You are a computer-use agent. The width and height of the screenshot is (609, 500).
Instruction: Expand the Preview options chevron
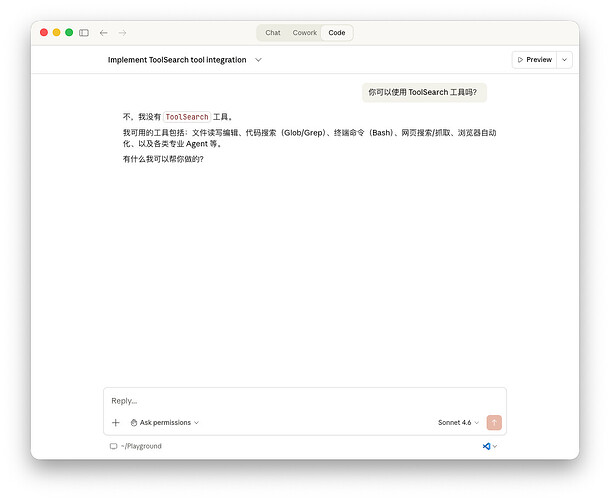(x=565, y=60)
